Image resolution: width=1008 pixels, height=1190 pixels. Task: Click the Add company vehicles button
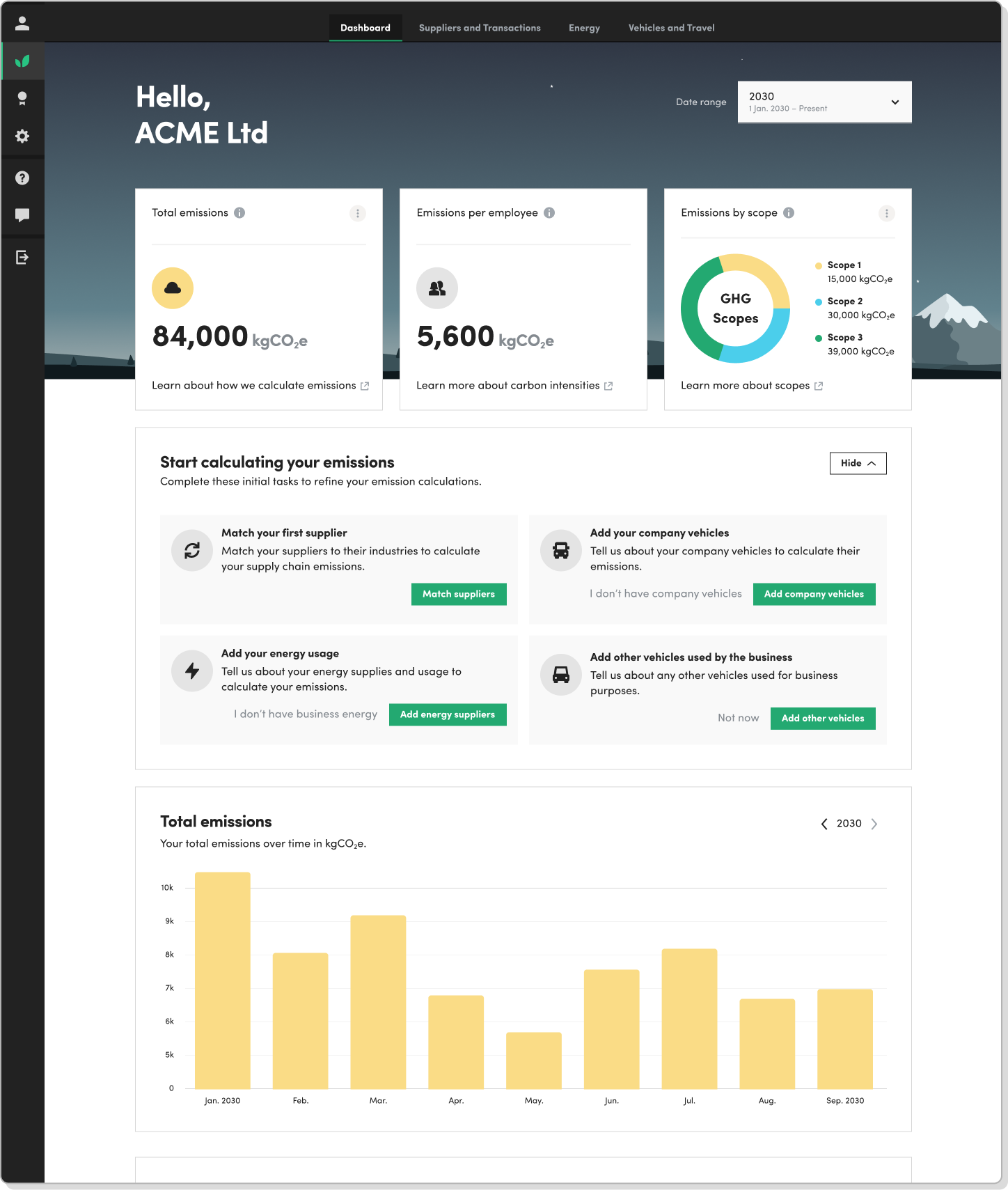(814, 594)
